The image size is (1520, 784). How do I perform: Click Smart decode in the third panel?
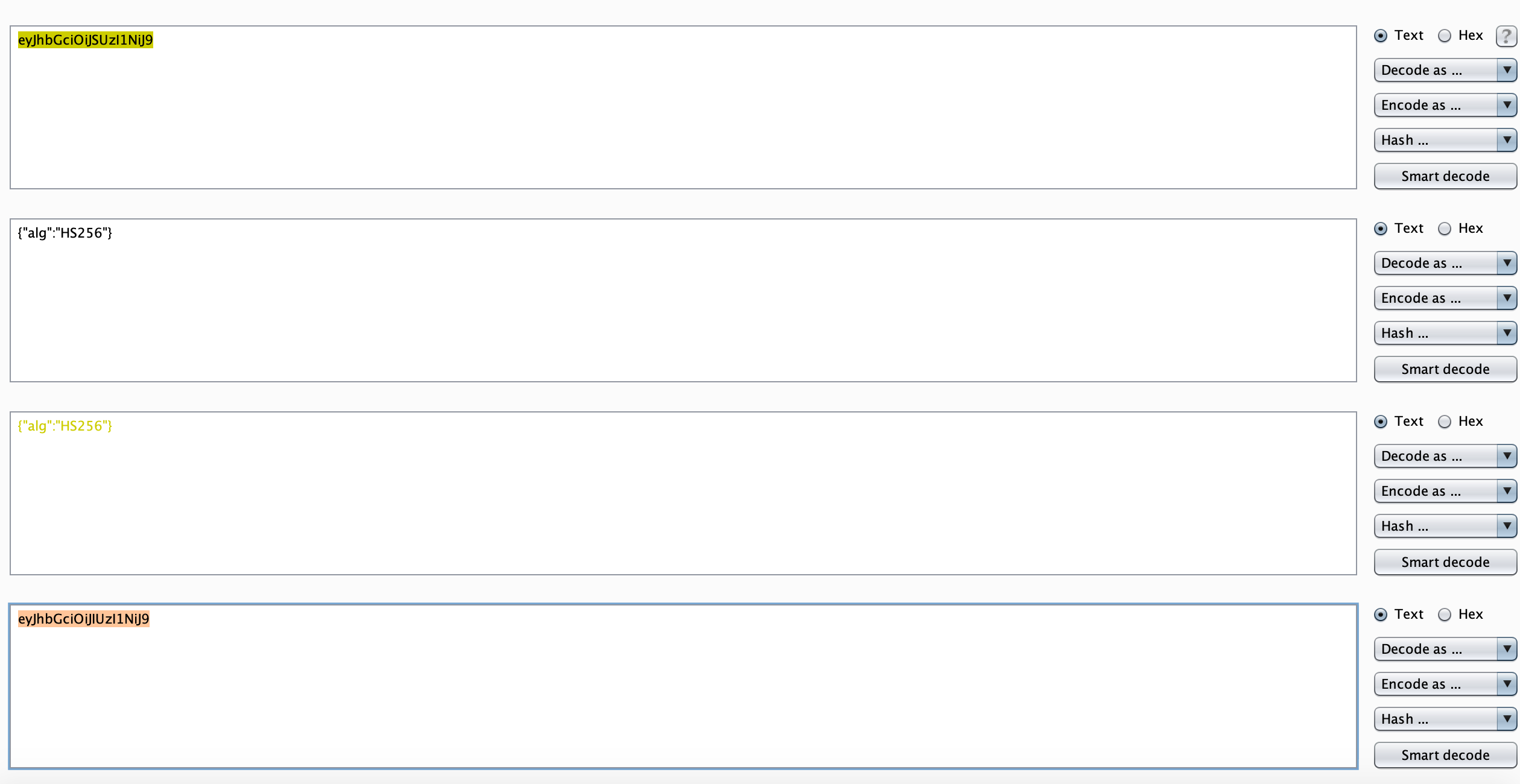pos(1445,562)
